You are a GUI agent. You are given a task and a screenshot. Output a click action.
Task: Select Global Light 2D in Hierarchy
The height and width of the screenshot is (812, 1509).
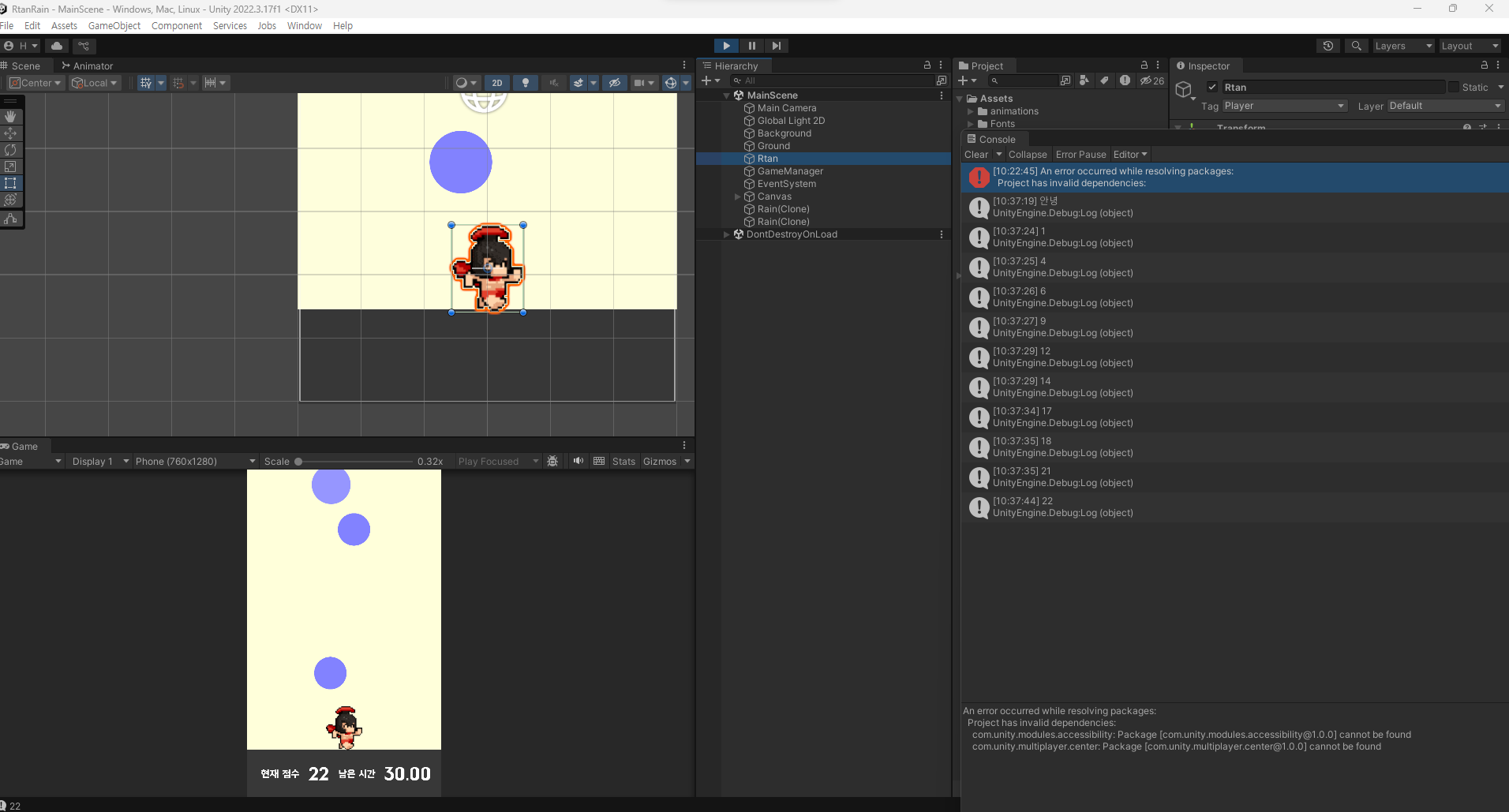tap(791, 121)
